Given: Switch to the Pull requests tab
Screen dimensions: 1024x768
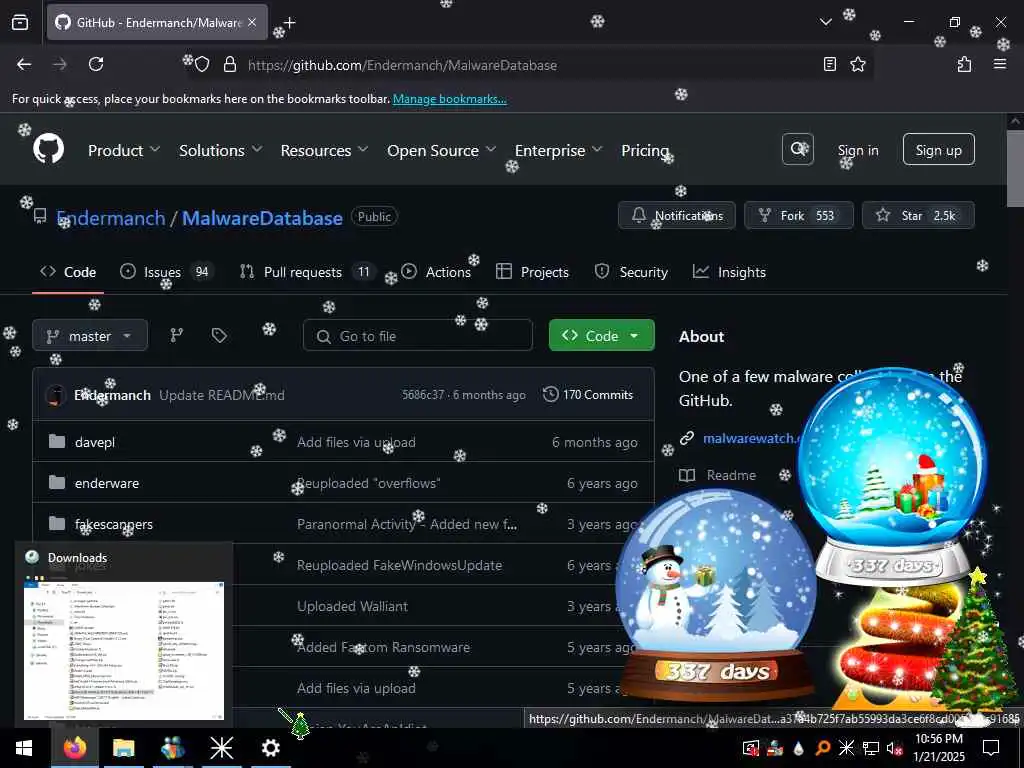Looking at the screenshot, I should tap(306, 272).
